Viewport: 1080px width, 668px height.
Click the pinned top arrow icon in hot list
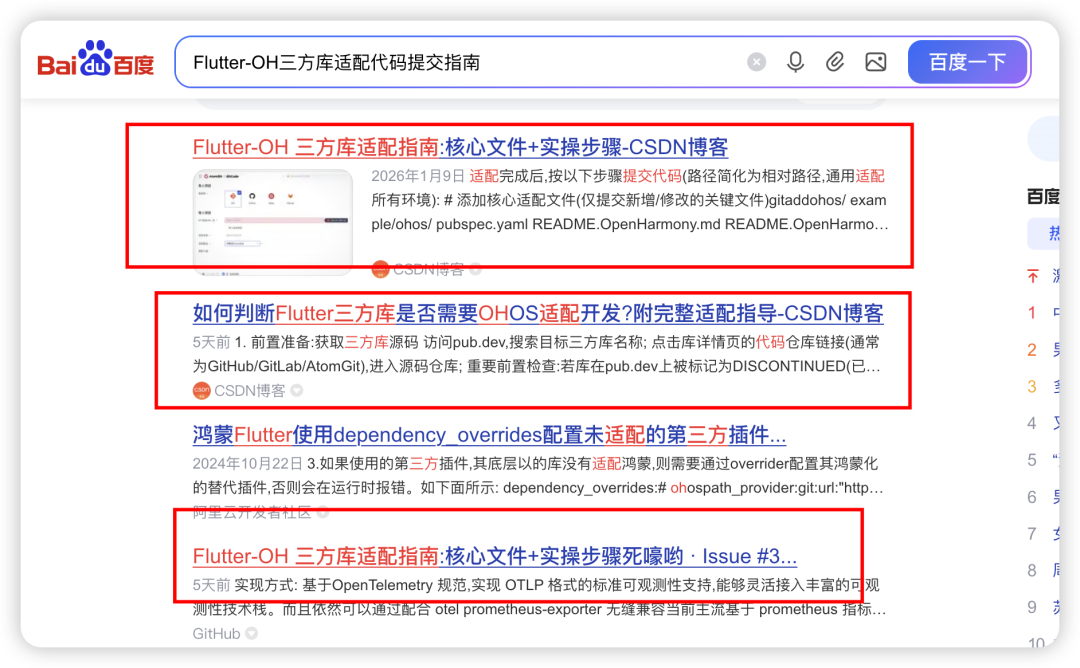[x=1032, y=276]
